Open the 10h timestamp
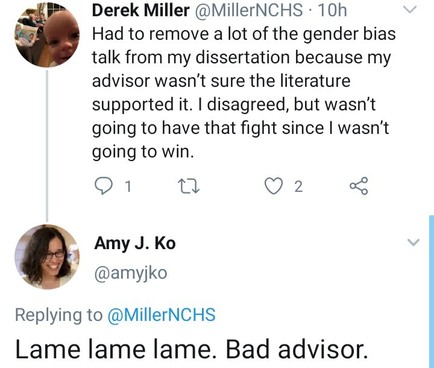The height and width of the screenshot is (368, 434). tap(332, 10)
